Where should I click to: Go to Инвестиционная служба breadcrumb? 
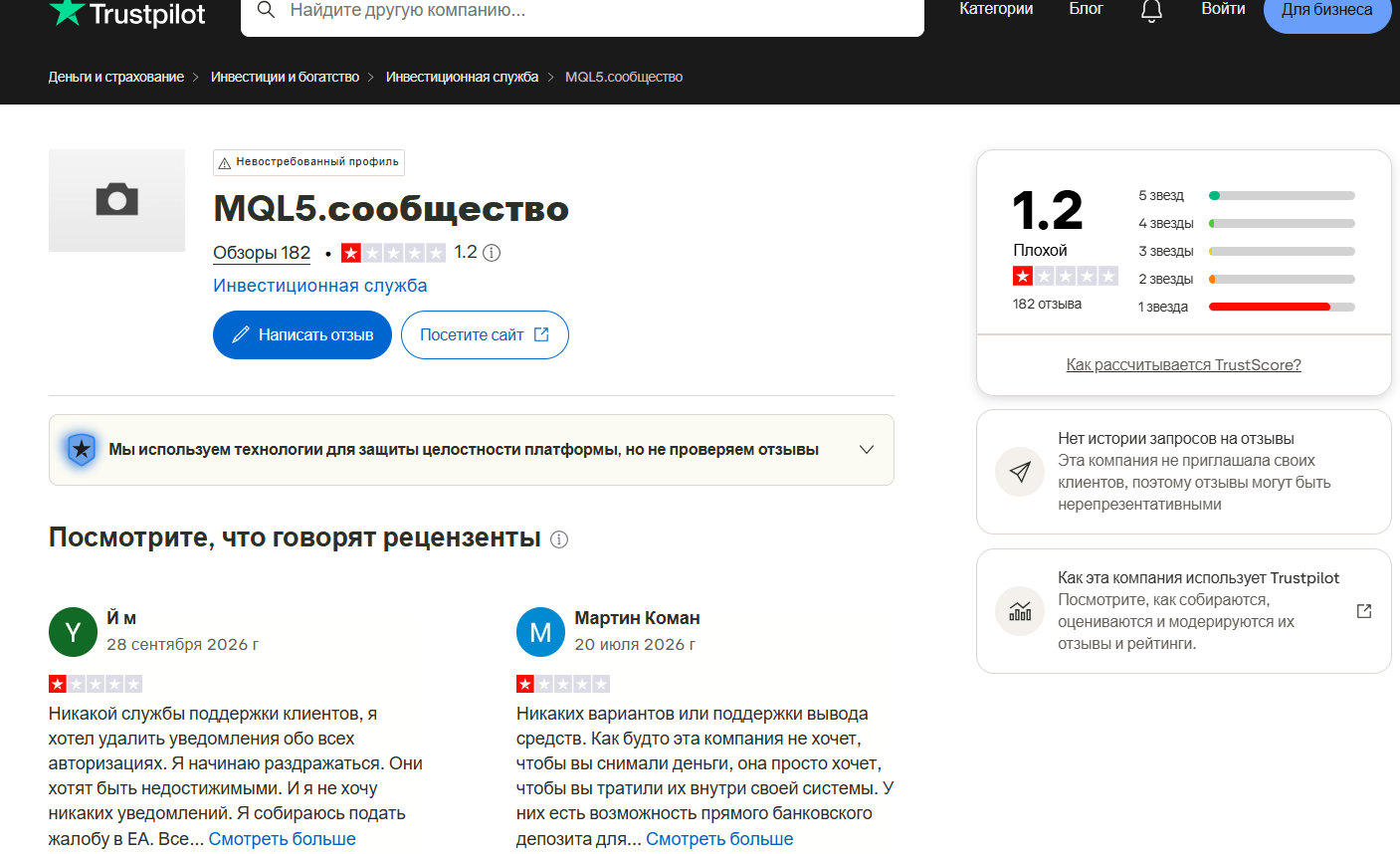coord(462,77)
